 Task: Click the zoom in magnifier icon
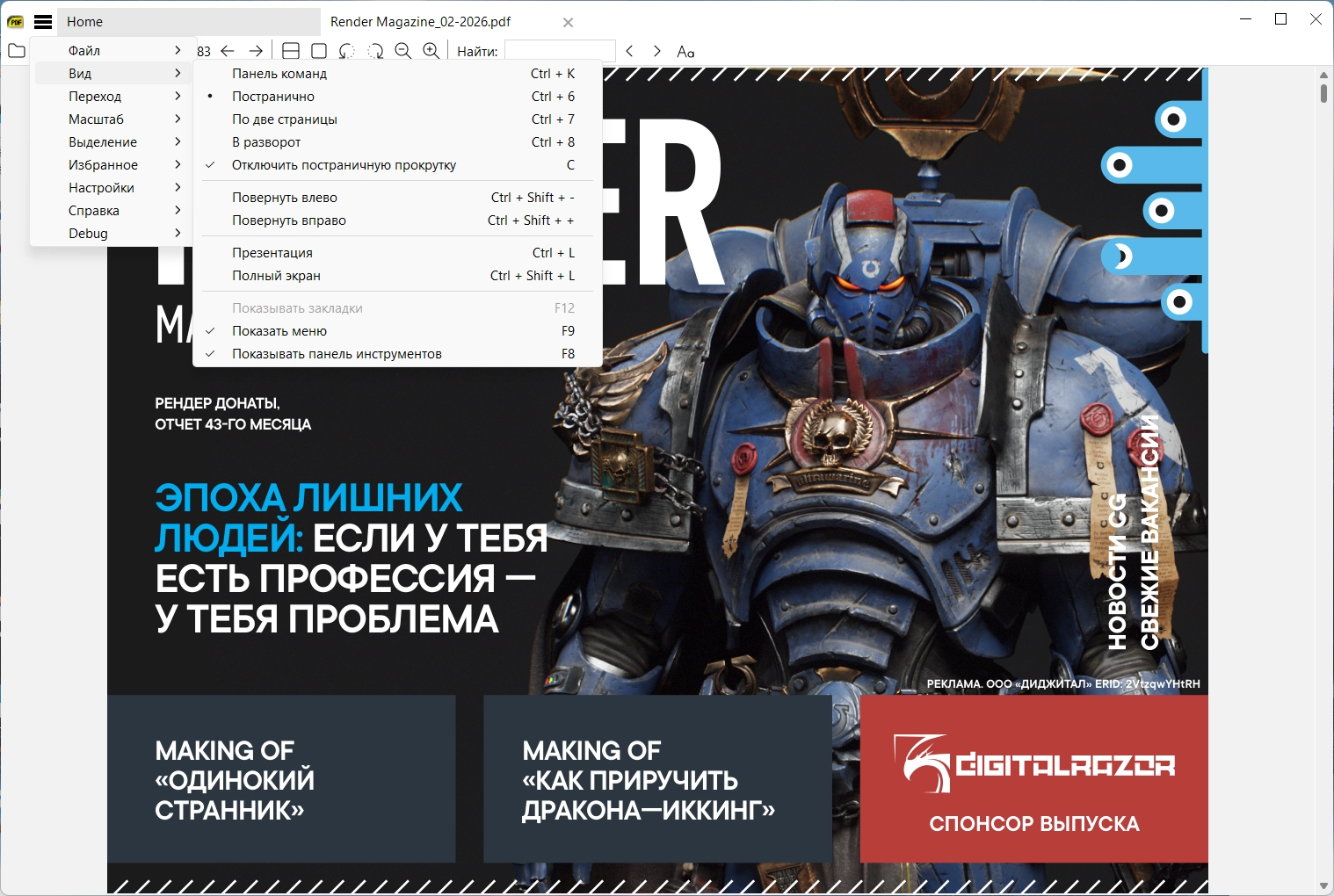[x=431, y=51]
